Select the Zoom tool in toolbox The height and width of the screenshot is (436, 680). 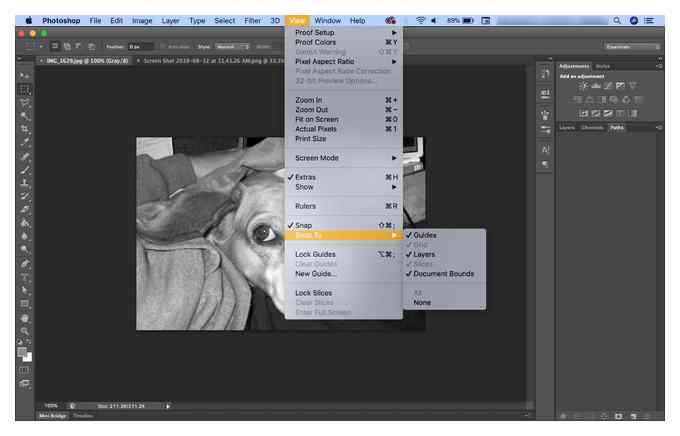[x=25, y=331]
